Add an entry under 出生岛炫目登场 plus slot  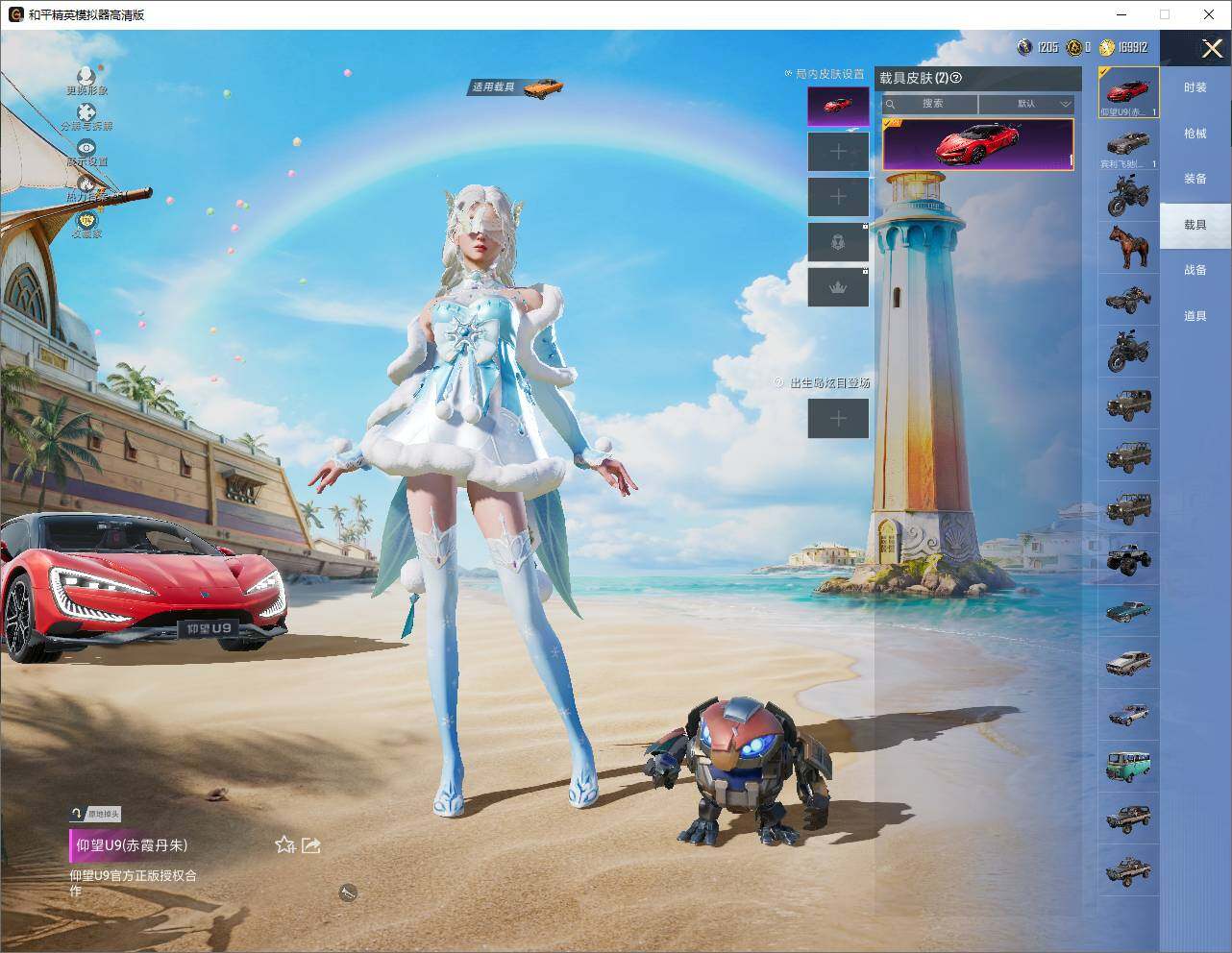[x=838, y=418]
